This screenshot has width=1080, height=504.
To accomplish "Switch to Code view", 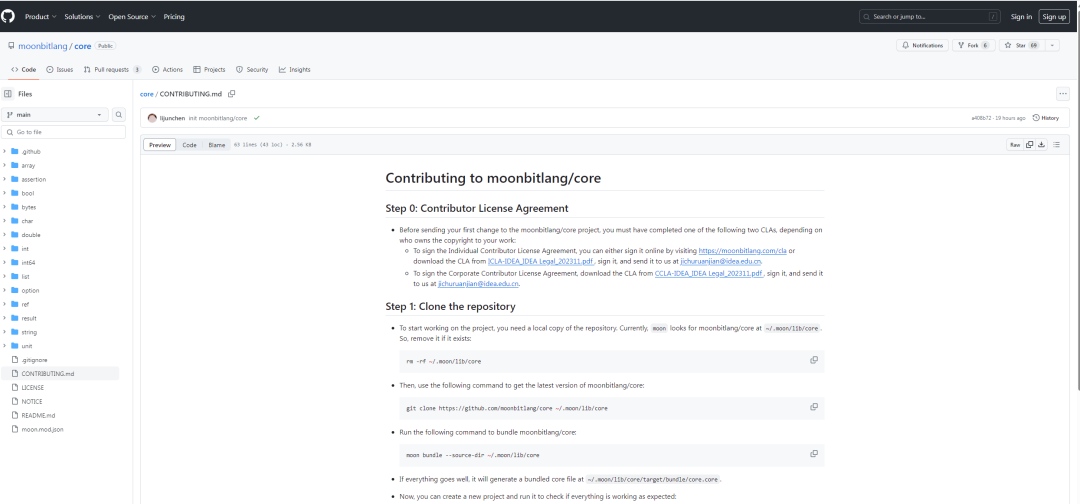I will coord(189,145).
